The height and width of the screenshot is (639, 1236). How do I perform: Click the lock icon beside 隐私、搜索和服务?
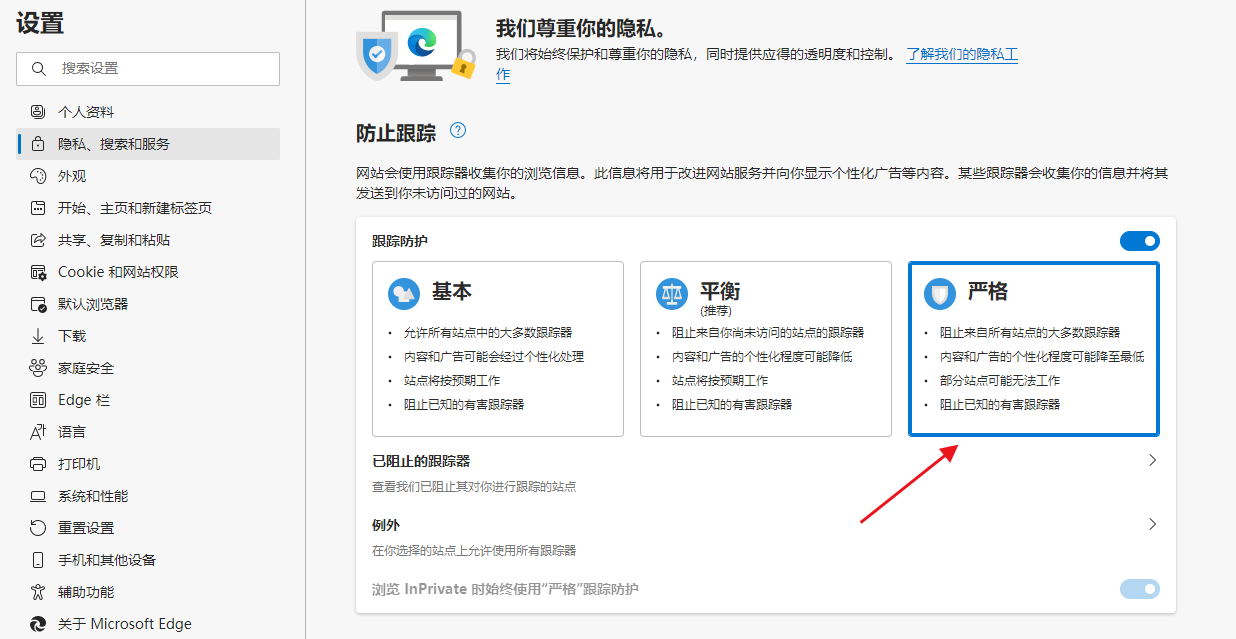pos(38,144)
